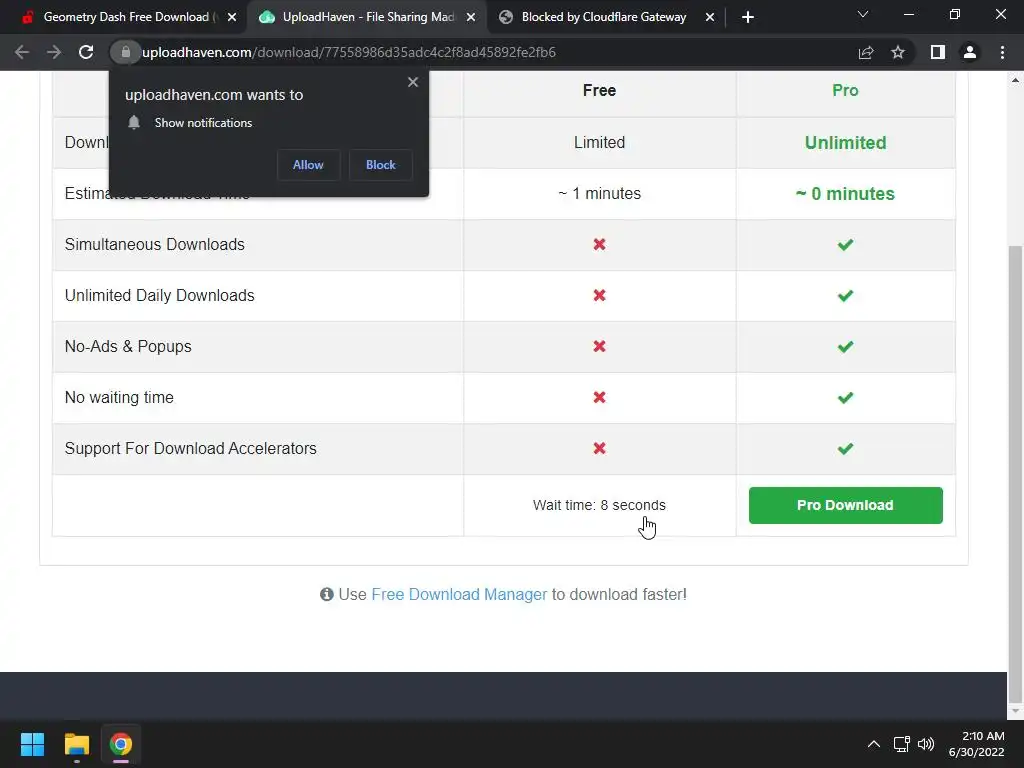Allow notifications from uploadhaven.com
Screen dimensions: 1024x768
pos(308,165)
